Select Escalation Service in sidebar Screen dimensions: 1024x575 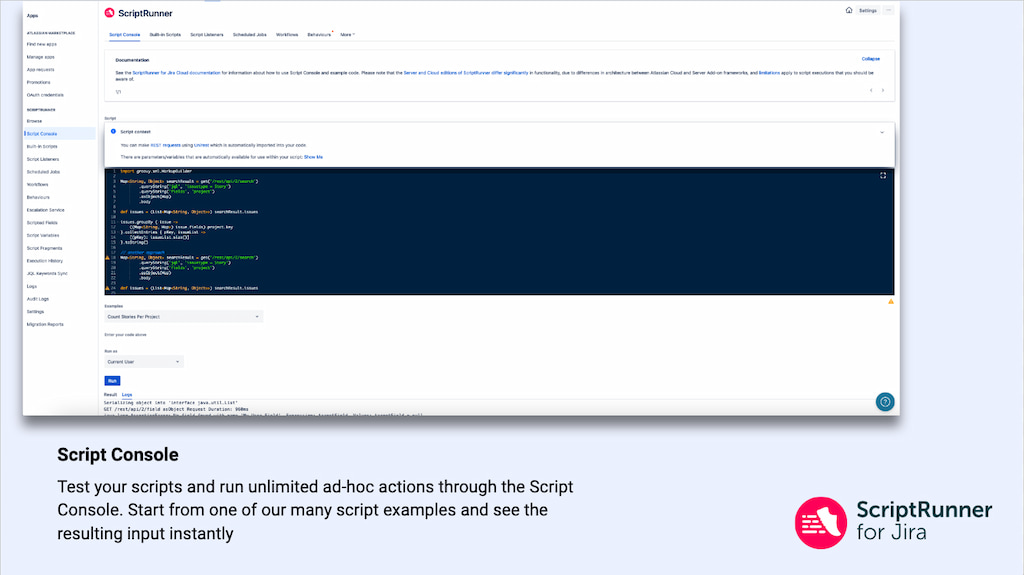click(46, 210)
